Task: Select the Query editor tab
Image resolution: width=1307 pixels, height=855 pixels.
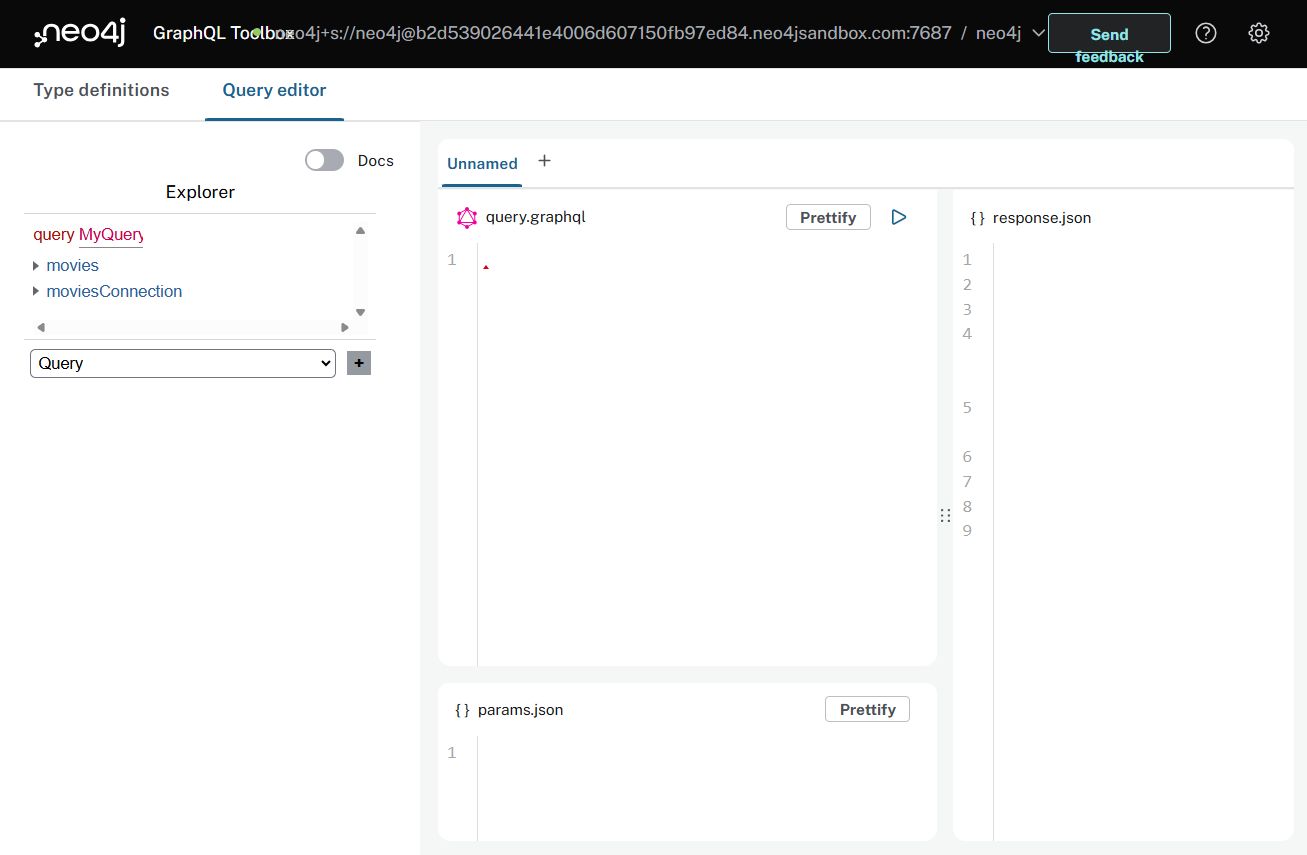Action: click(x=274, y=90)
